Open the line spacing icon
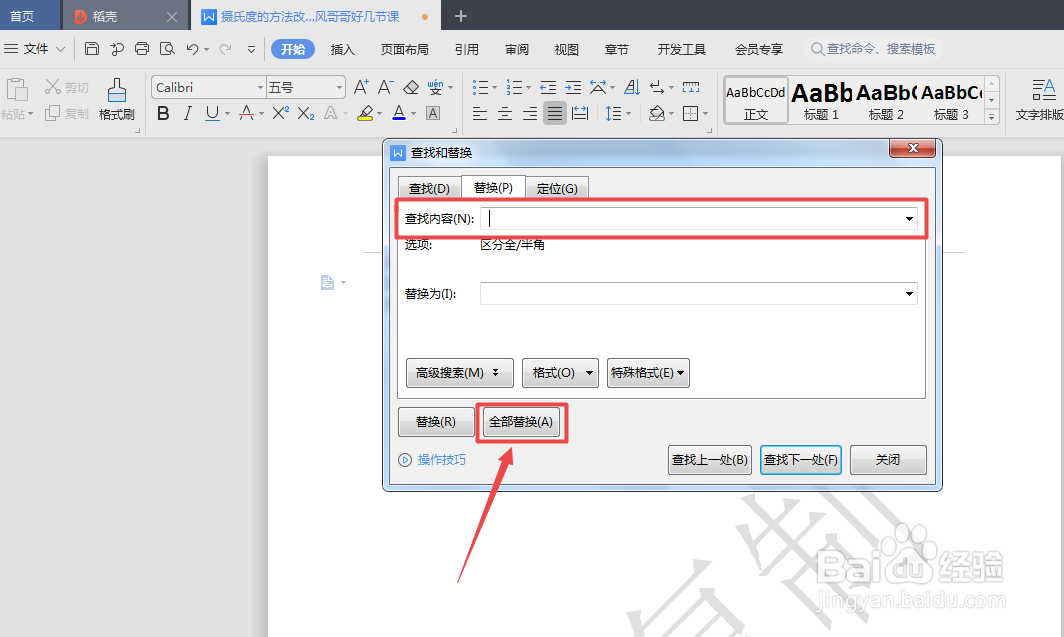1064x637 pixels. pyautogui.click(x=612, y=113)
